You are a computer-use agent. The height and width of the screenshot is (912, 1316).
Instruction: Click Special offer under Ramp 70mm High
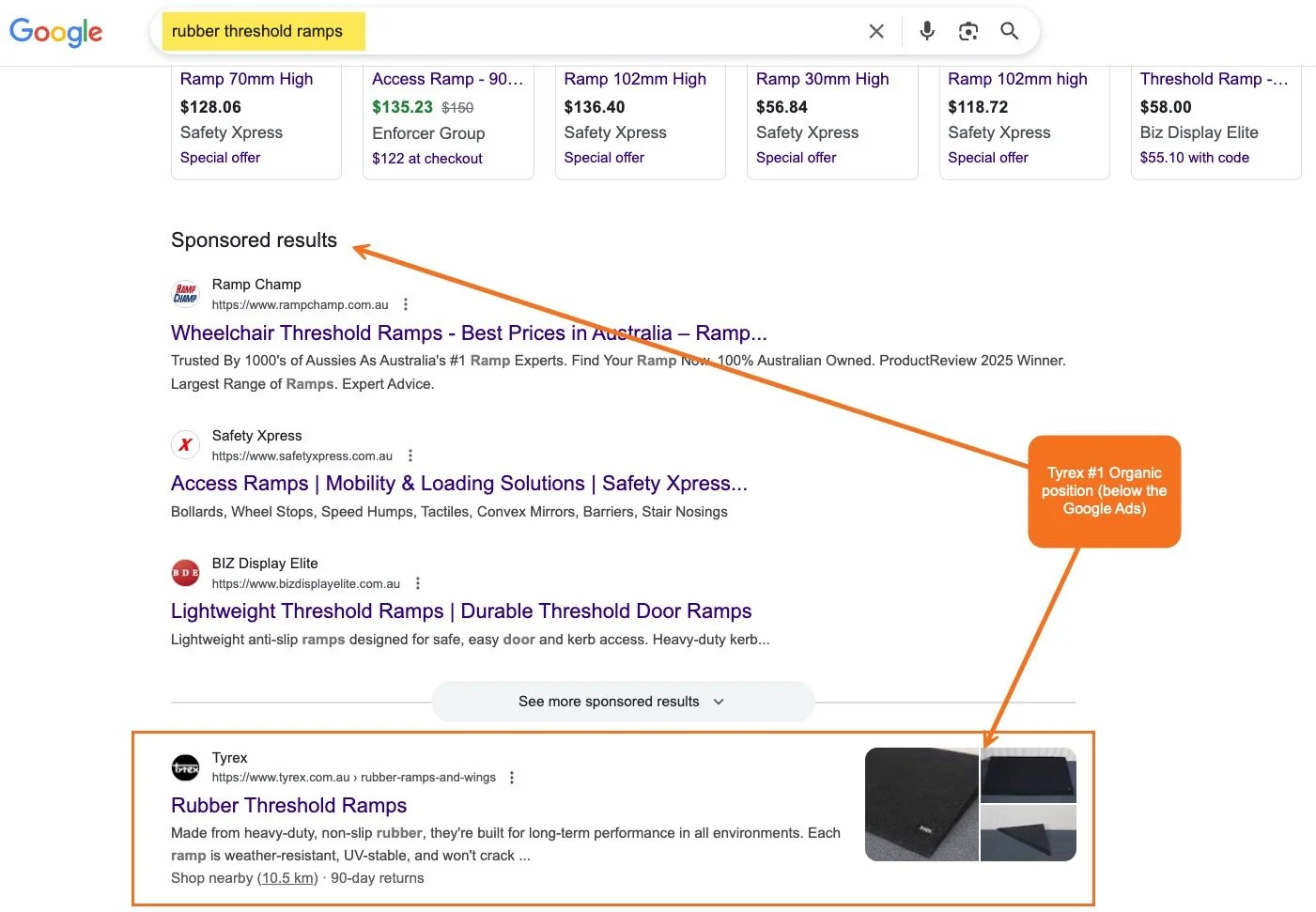220,158
